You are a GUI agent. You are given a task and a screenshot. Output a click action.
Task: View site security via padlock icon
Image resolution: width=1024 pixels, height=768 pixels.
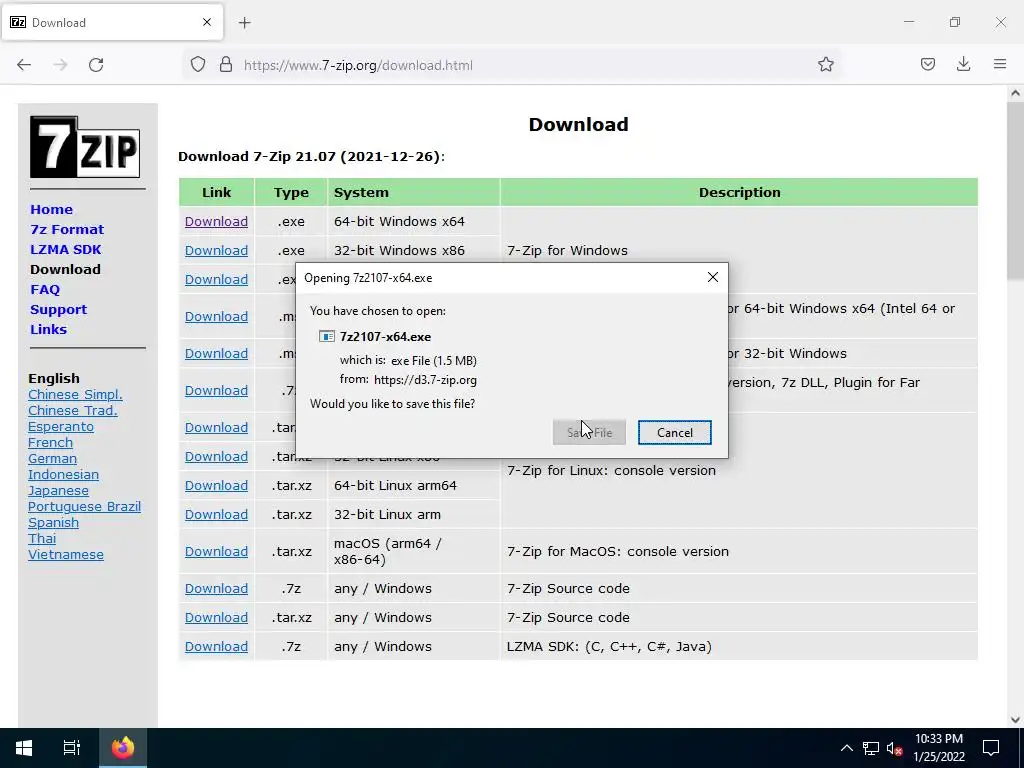pos(226,65)
